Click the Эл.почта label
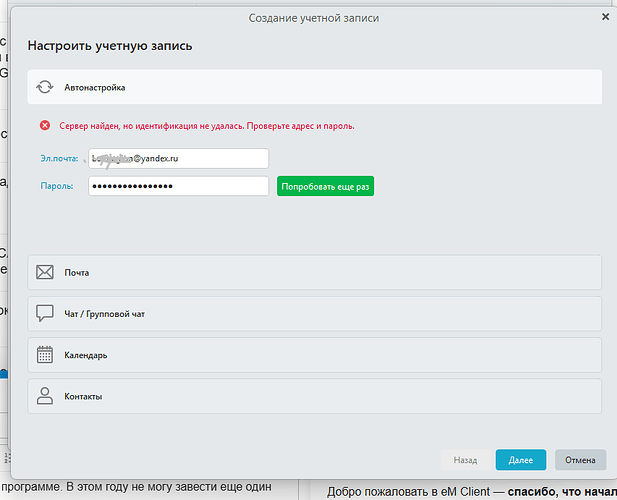This screenshot has height=500, width=617. point(59,159)
